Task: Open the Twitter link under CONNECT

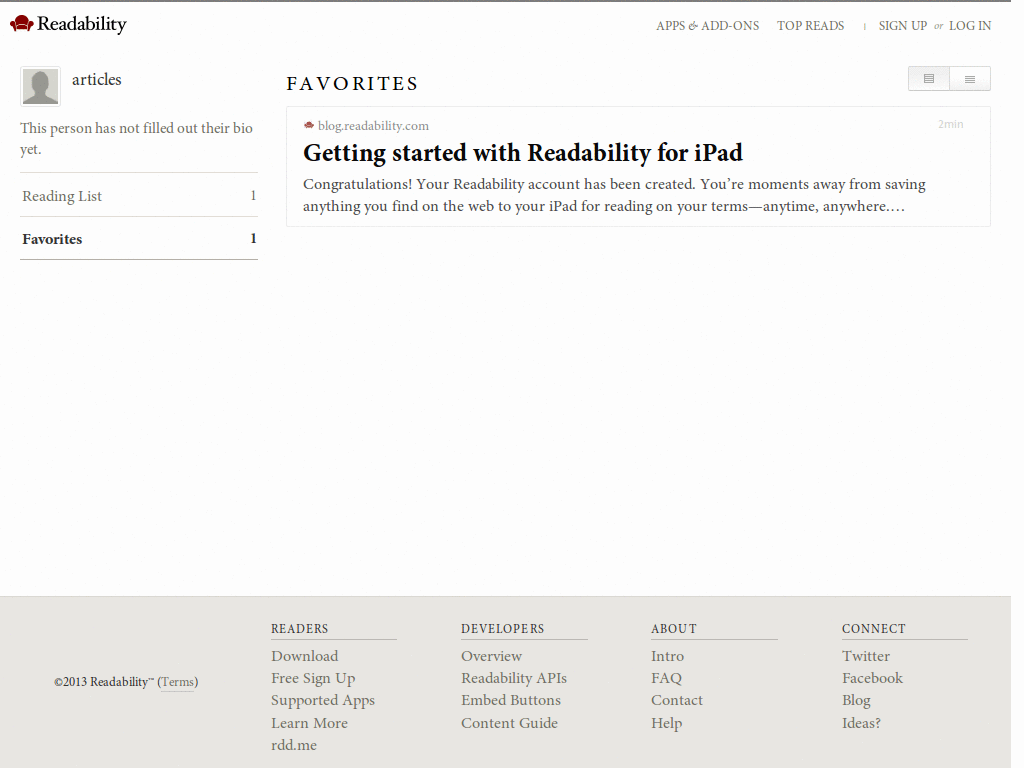Action: tap(865, 656)
